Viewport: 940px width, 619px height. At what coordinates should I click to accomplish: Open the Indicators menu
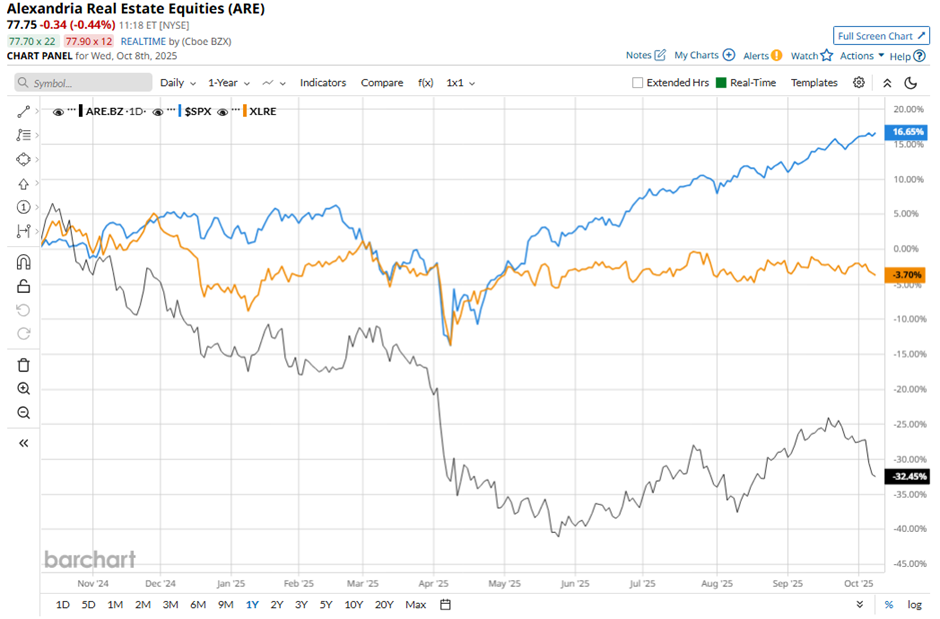click(x=323, y=83)
